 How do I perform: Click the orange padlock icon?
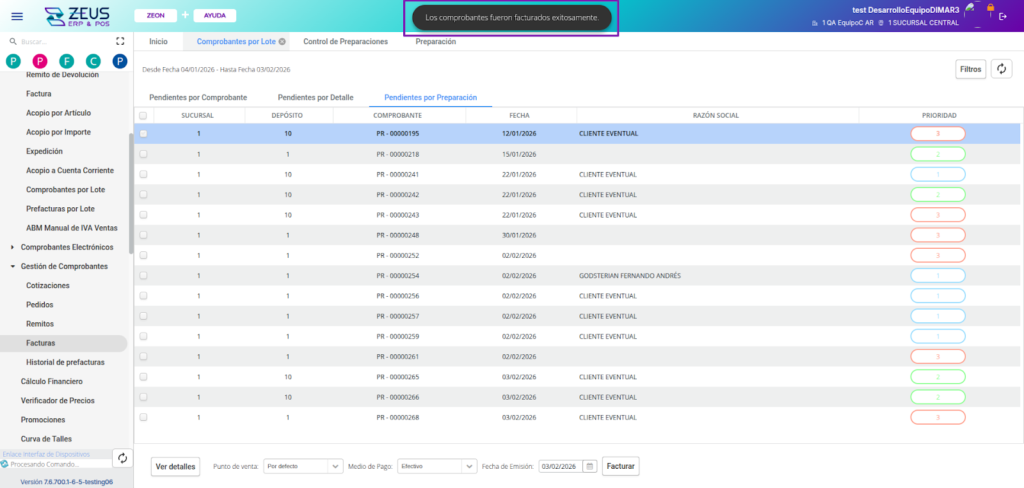[x=990, y=8]
